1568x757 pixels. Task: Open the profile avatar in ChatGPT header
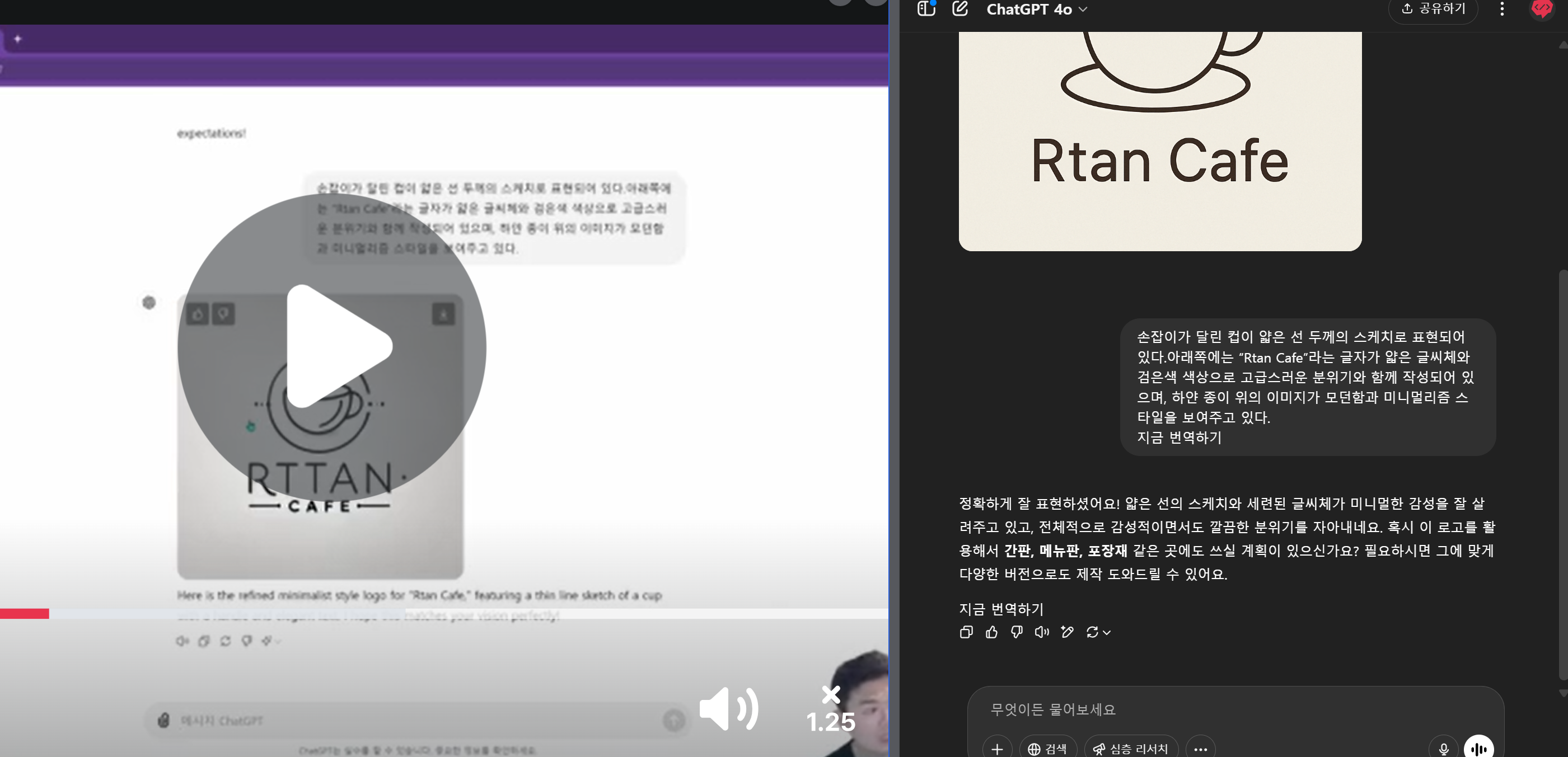(x=1542, y=8)
